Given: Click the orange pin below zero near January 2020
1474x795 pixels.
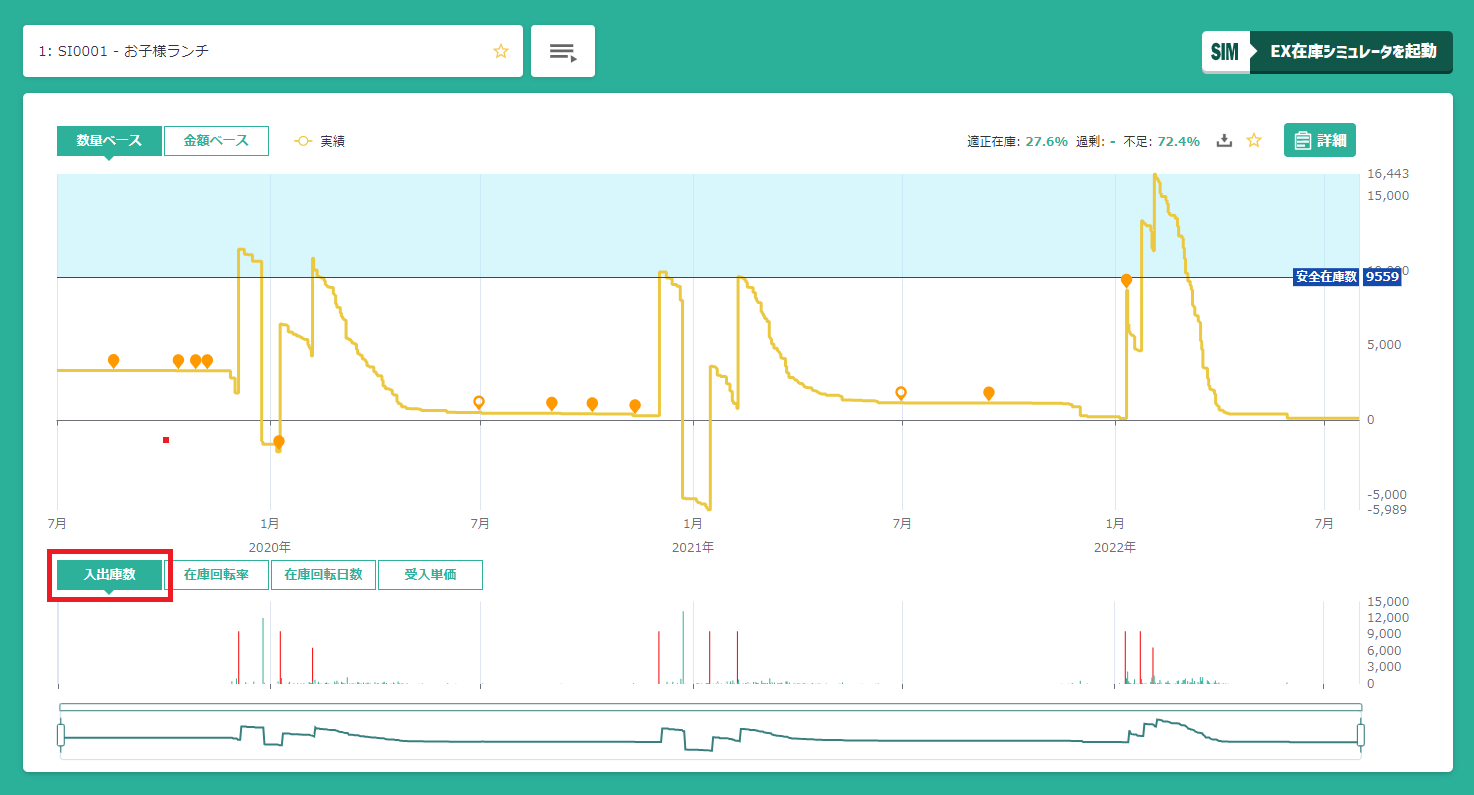Looking at the screenshot, I should (279, 441).
